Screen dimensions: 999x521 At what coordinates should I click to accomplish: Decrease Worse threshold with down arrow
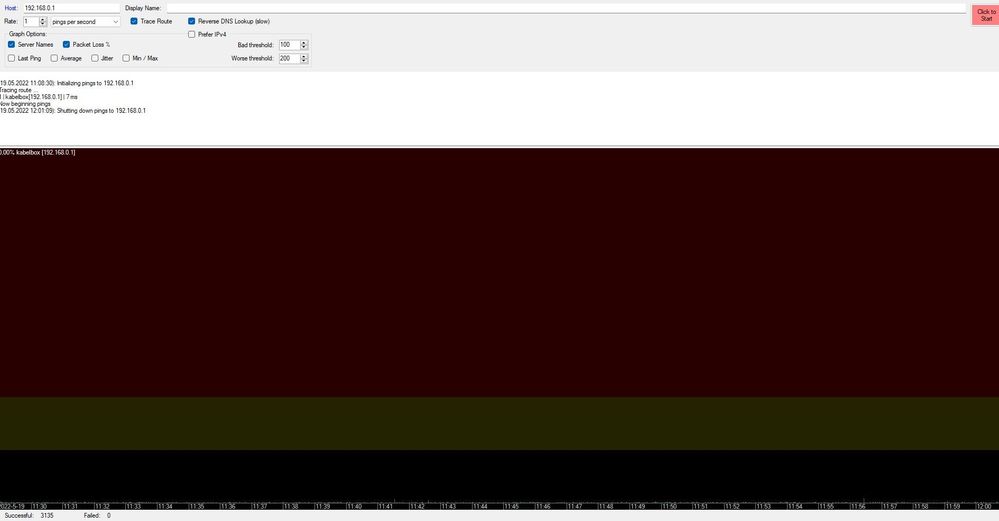click(x=304, y=61)
